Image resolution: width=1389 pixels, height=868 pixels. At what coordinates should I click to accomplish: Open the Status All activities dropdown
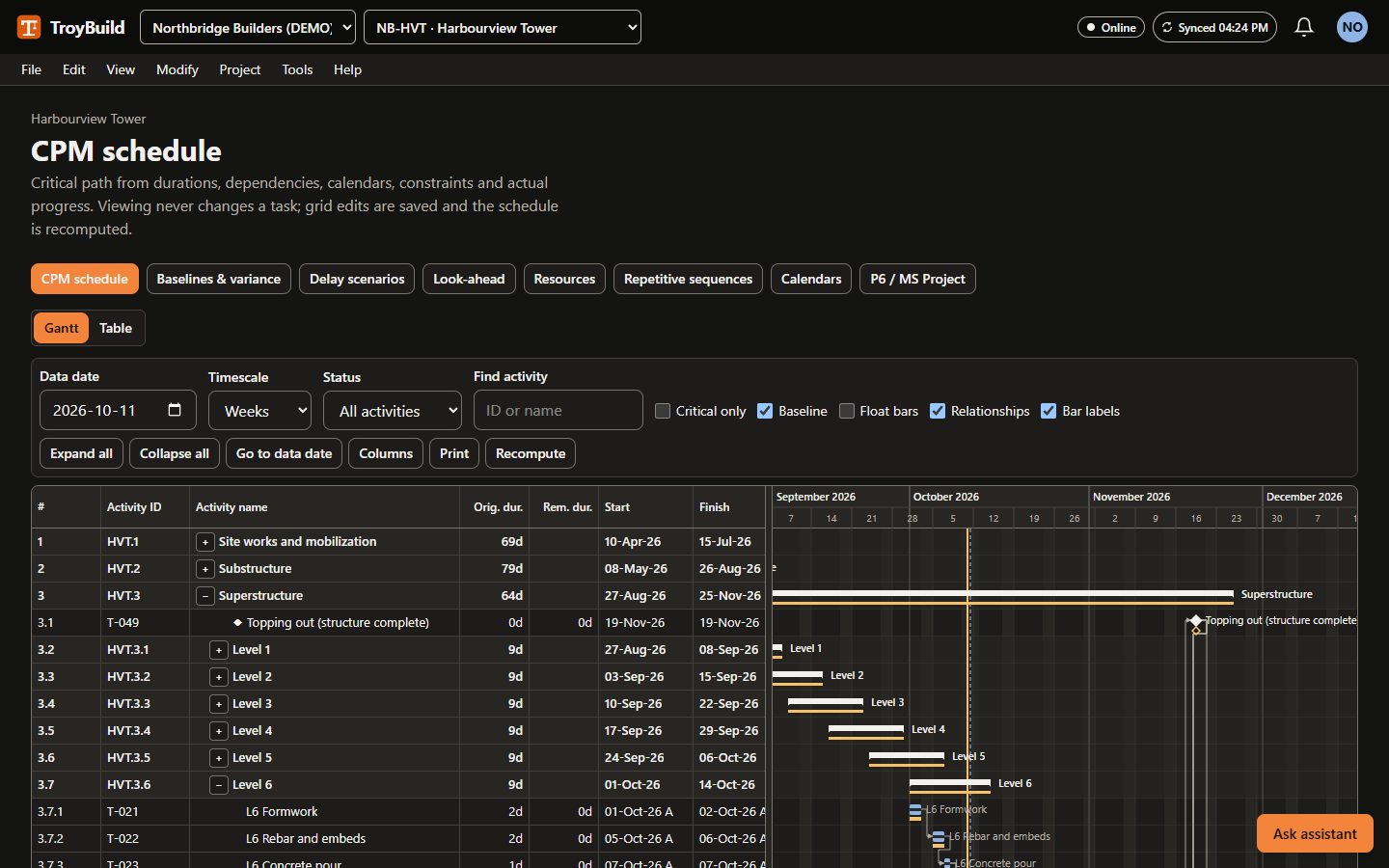click(x=393, y=411)
